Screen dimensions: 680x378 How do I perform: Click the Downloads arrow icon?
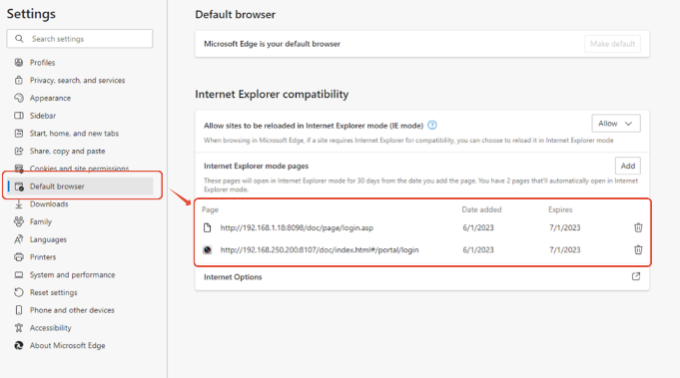coord(19,204)
